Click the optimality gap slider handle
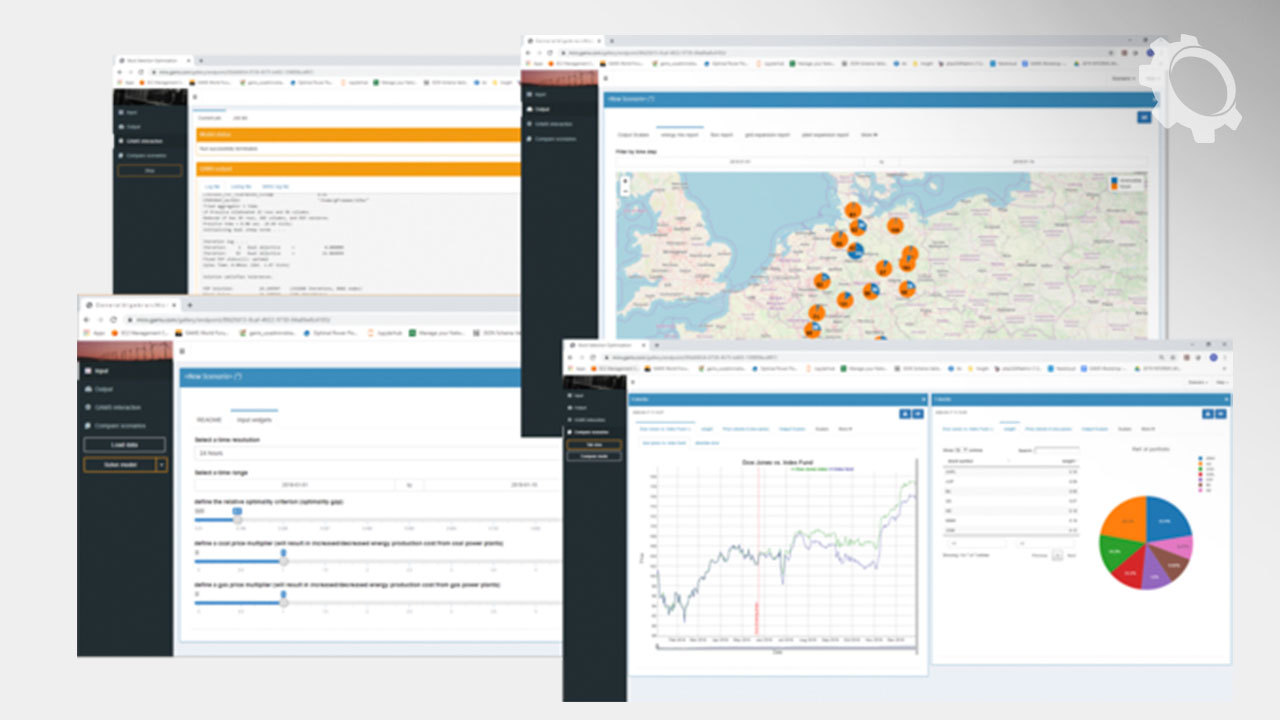The width and height of the screenshot is (1280, 720). point(237,519)
